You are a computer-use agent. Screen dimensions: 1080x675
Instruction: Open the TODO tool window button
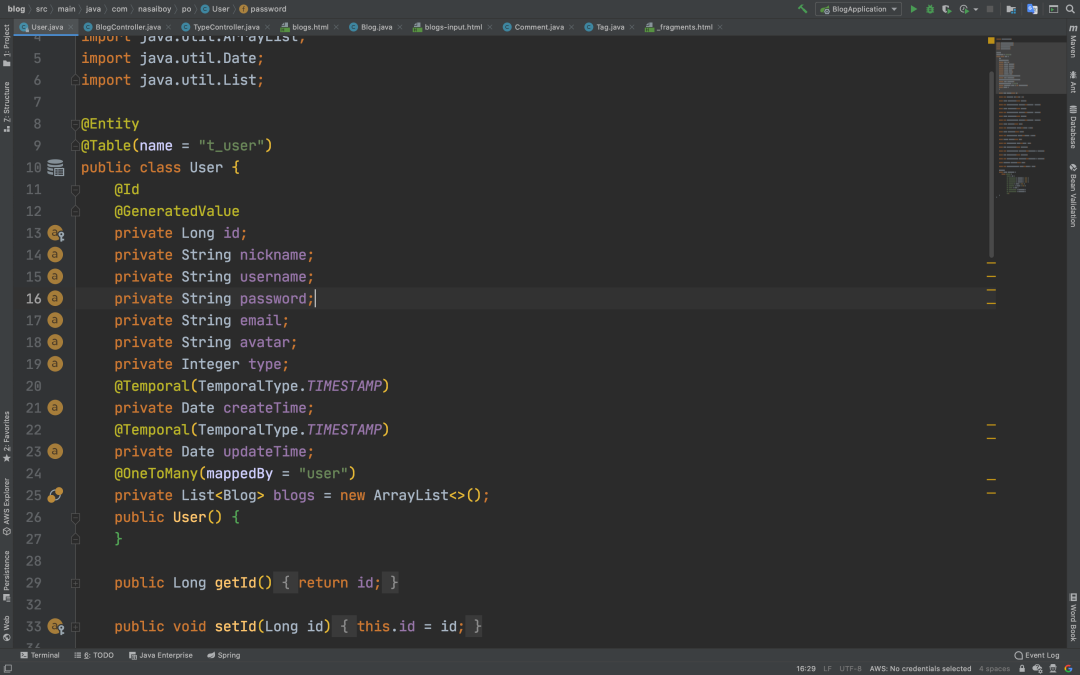(x=93, y=655)
